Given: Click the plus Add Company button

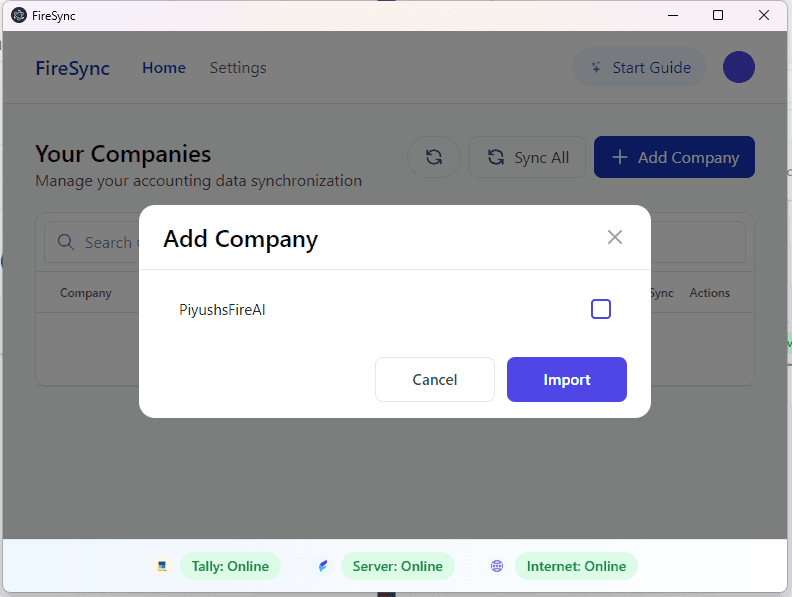Looking at the screenshot, I should tap(674, 157).
